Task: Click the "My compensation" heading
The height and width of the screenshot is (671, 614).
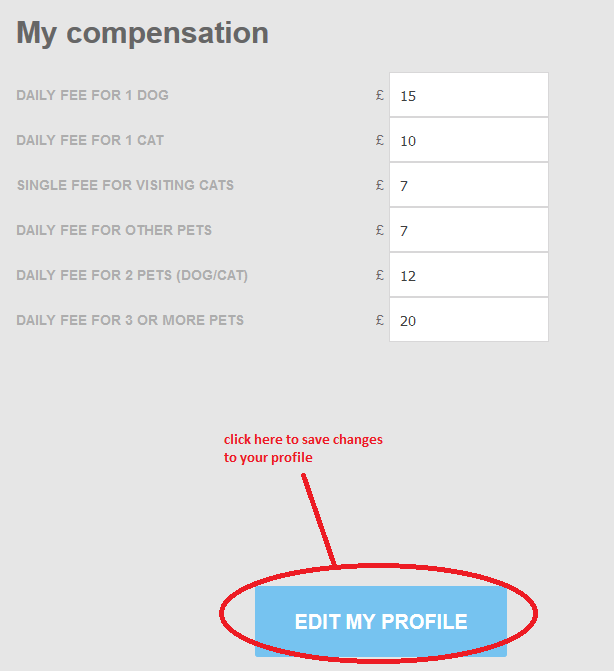Action: click(x=143, y=33)
